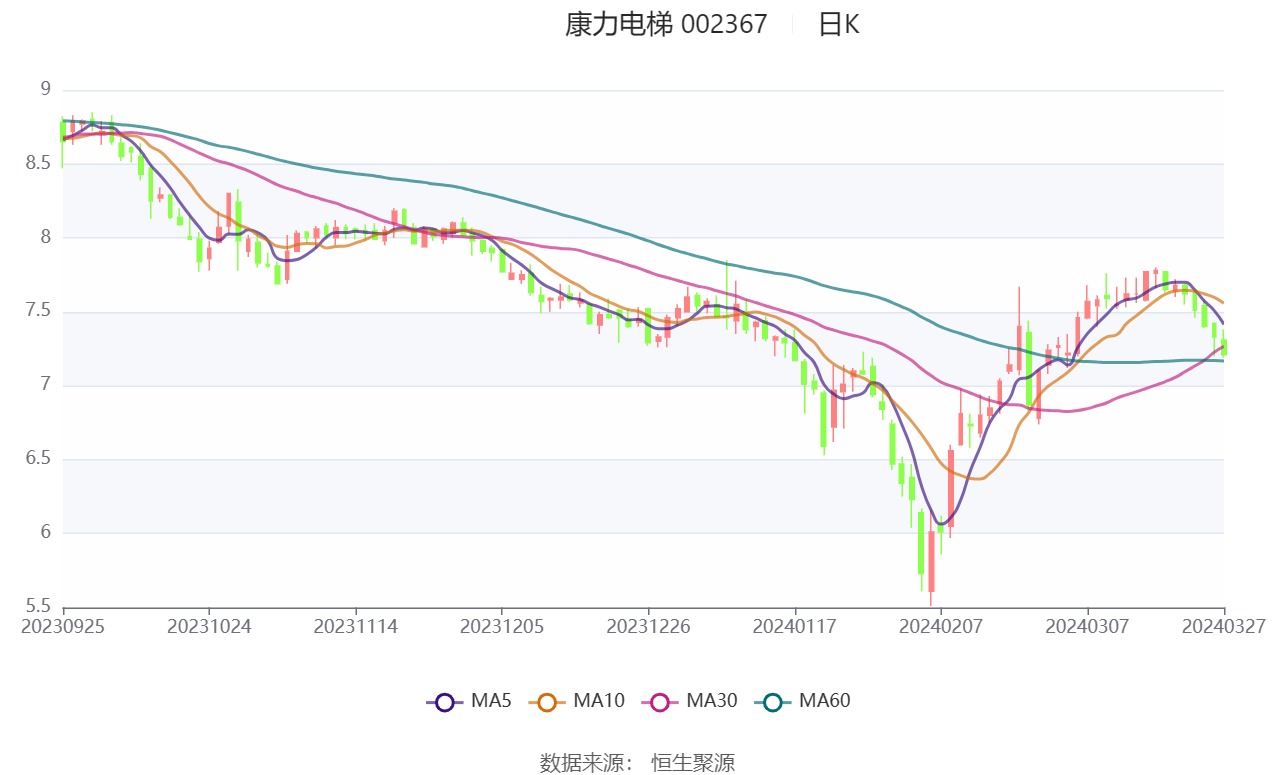
Task: Click the 5.5 price label on y-axis
Action: (x=38, y=606)
